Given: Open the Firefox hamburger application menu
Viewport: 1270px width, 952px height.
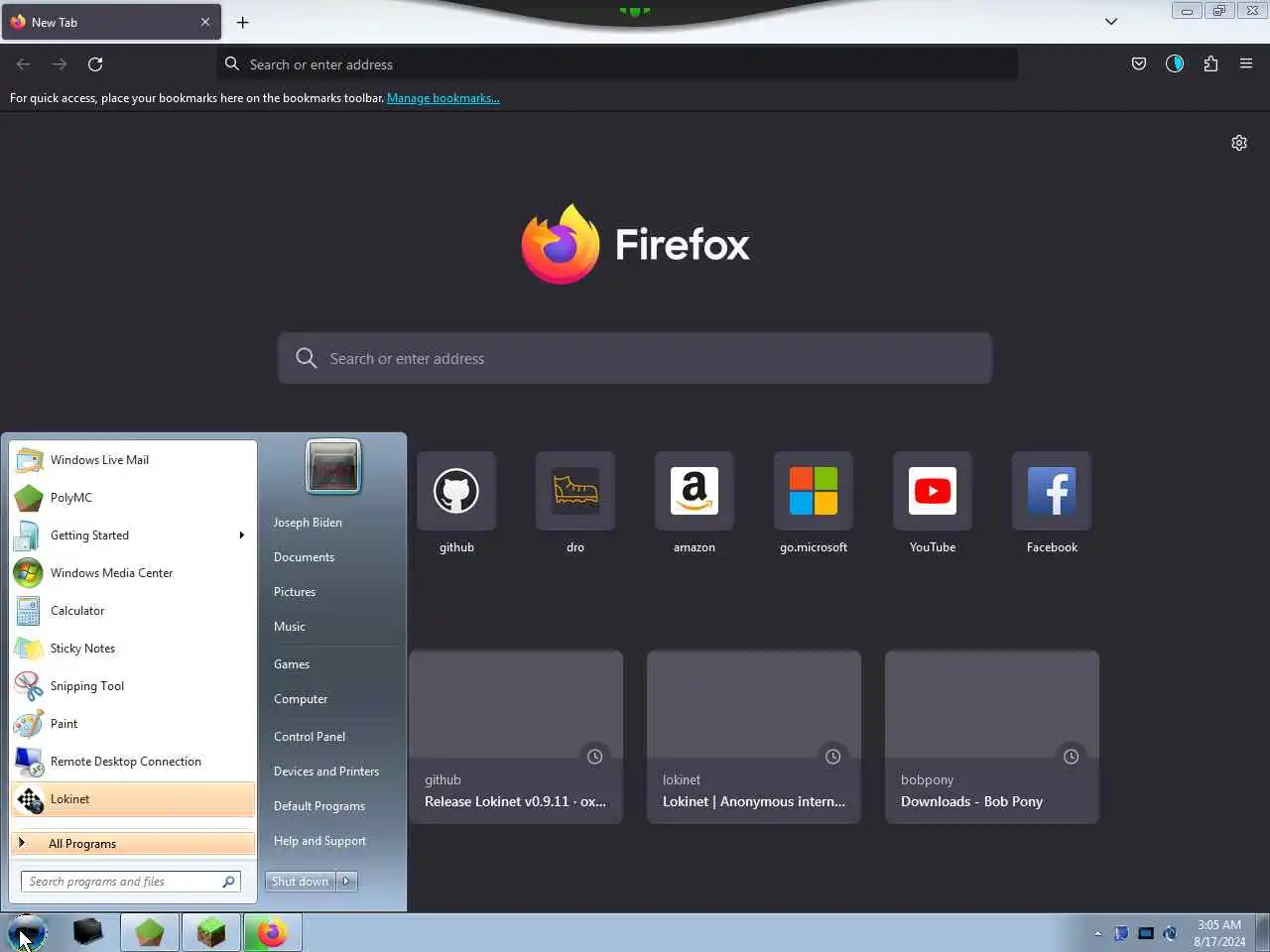Looking at the screenshot, I should tap(1246, 63).
